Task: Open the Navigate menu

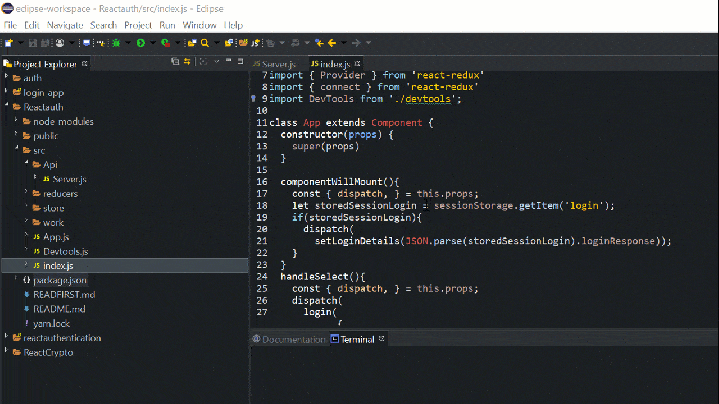Action: click(65, 25)
